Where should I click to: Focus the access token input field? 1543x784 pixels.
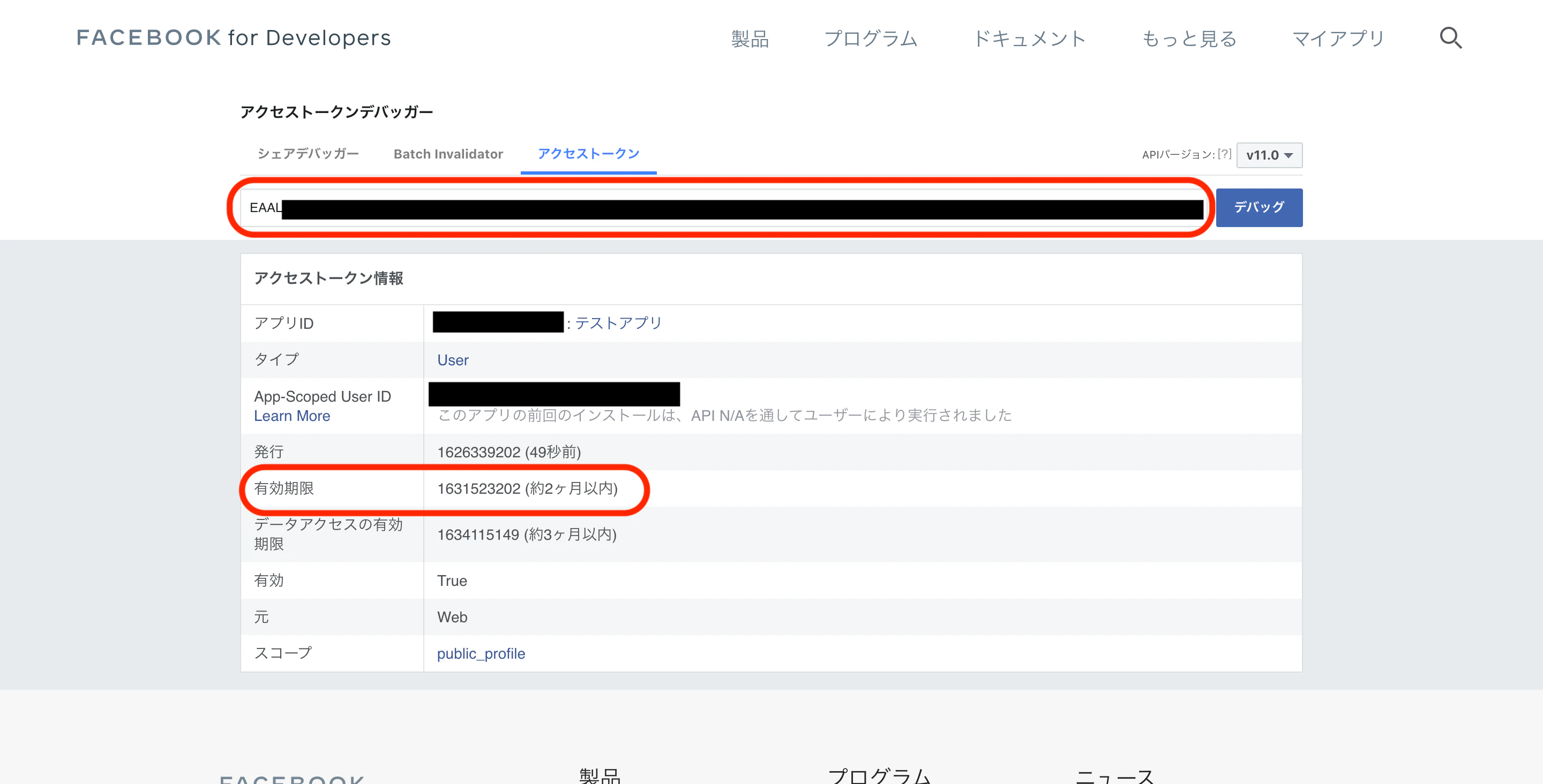point(725,208)
